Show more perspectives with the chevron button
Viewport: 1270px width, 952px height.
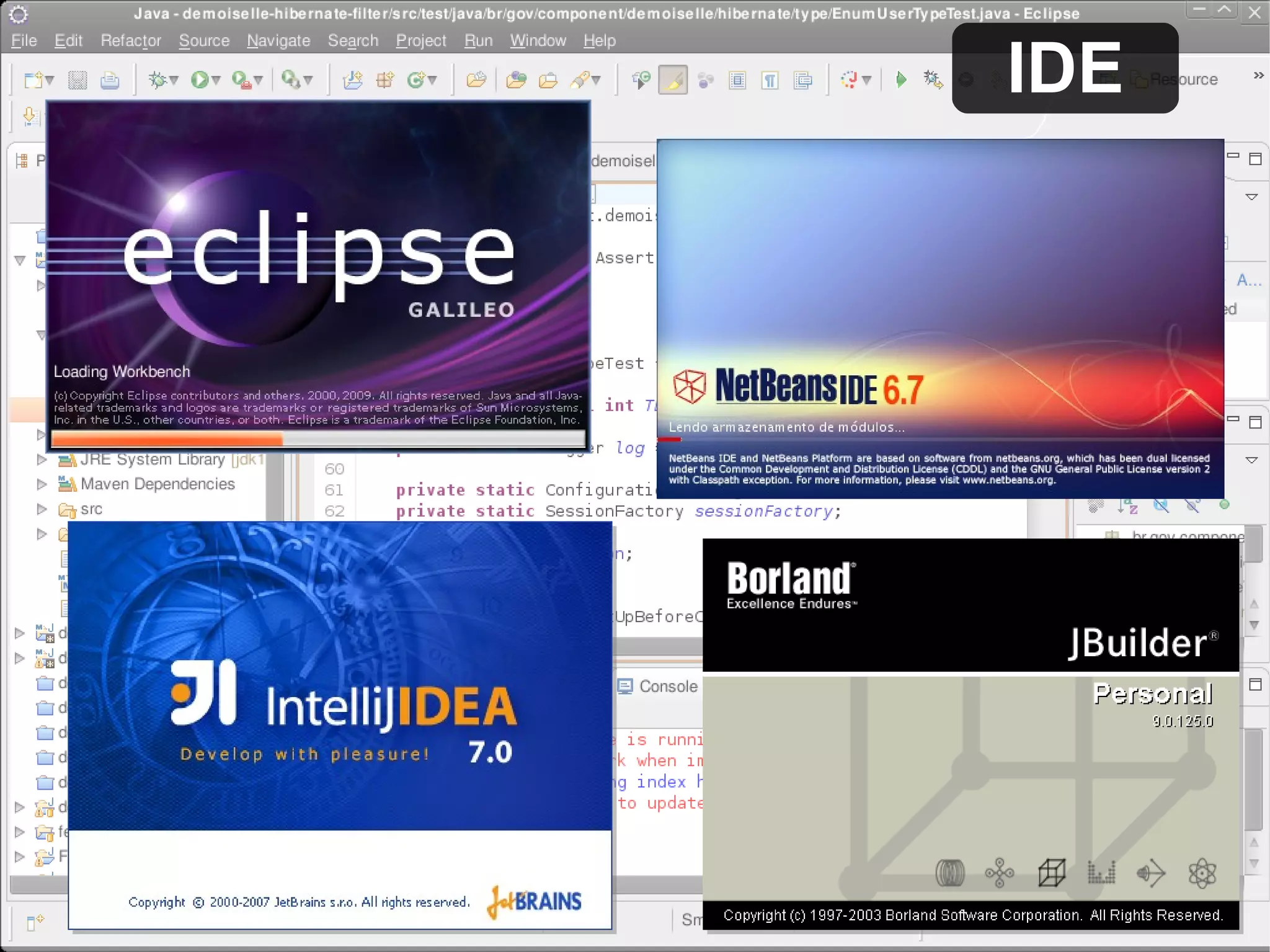click(1259, 76)
